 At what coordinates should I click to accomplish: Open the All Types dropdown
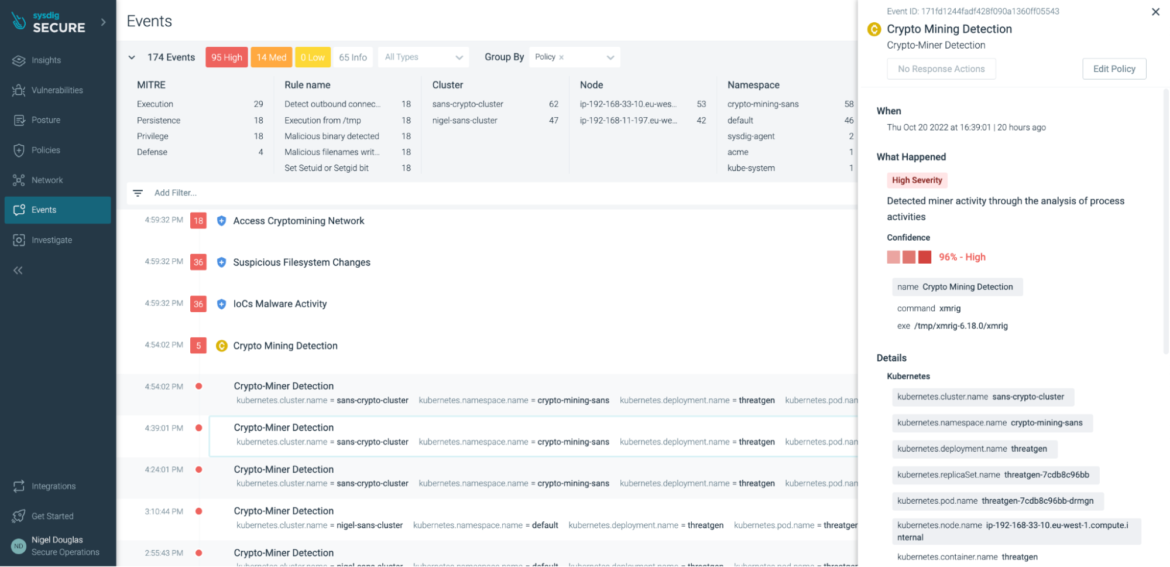[x=424, y=57]
